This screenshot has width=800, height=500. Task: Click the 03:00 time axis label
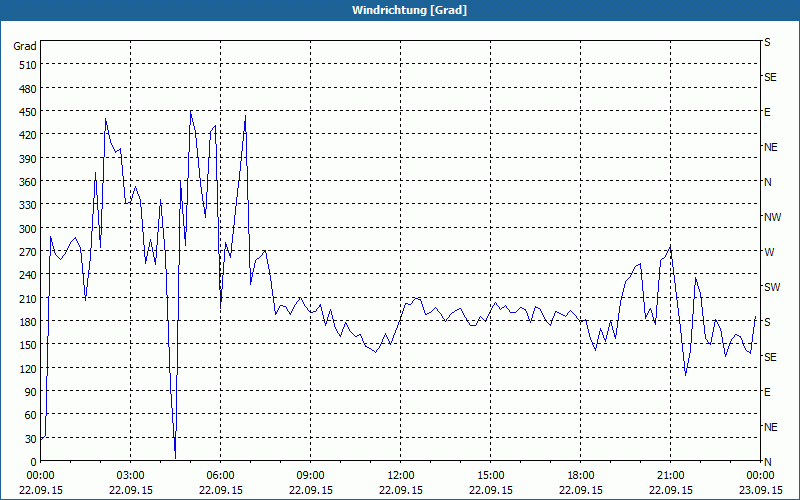pyautogui.click(x=131, y=476)
